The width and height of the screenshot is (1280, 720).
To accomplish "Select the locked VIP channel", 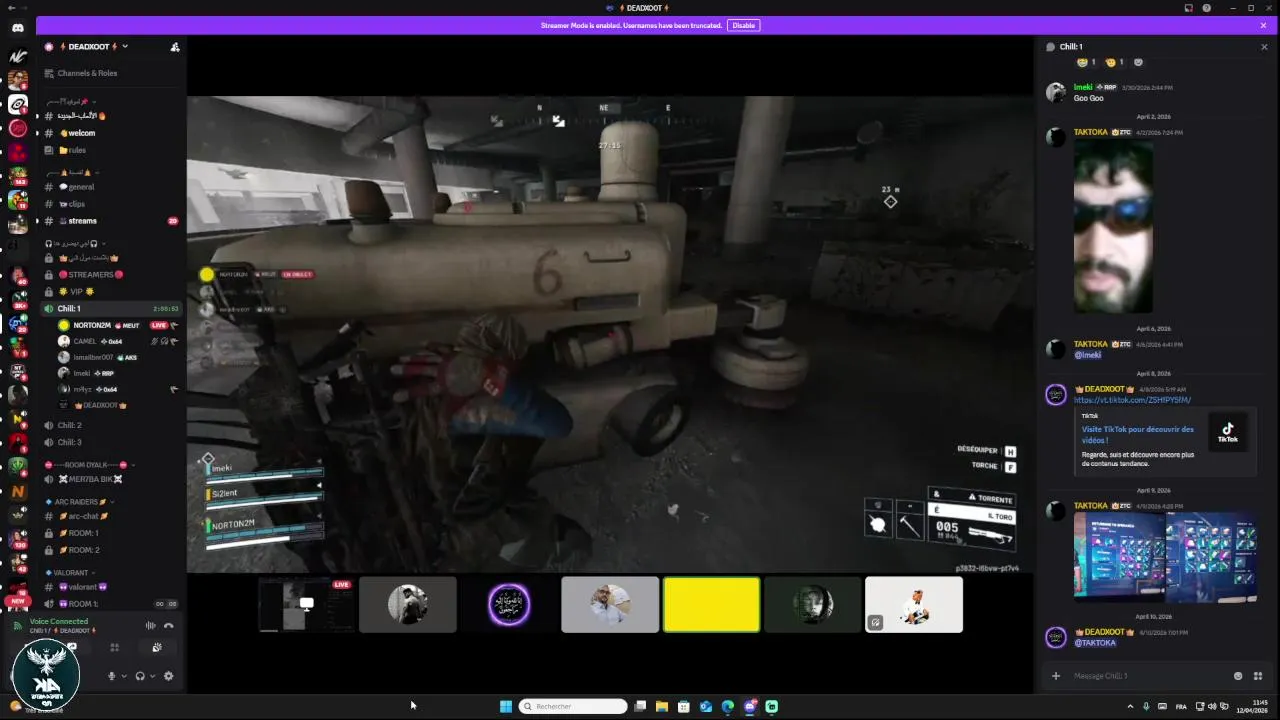I will tap(110, 291).
